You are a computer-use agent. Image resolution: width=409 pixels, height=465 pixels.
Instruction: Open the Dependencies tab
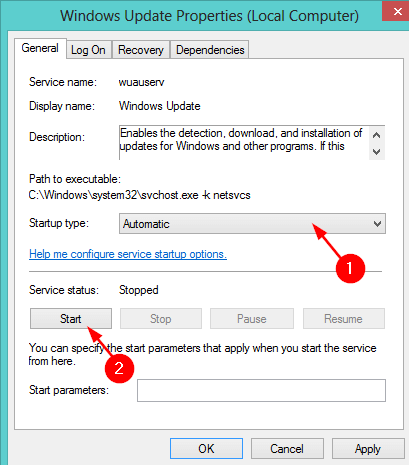click(x=210, y=50)
